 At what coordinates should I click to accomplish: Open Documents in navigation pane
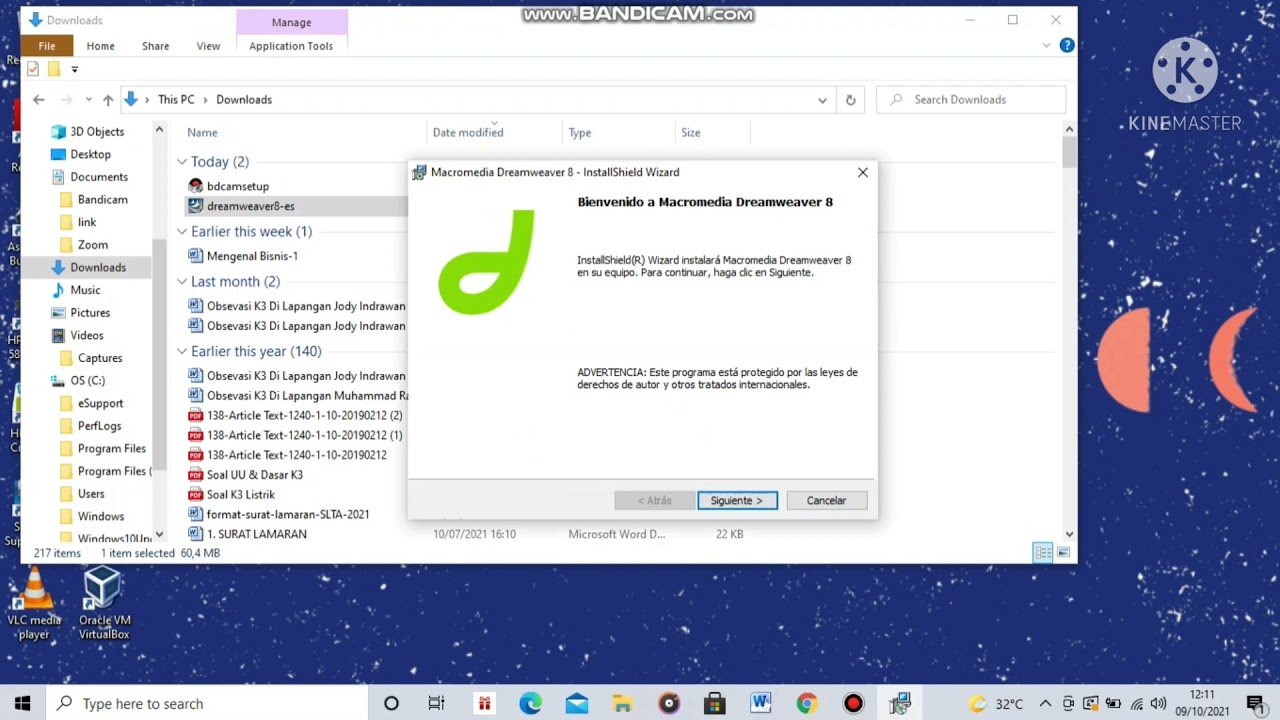click(98, 177)
